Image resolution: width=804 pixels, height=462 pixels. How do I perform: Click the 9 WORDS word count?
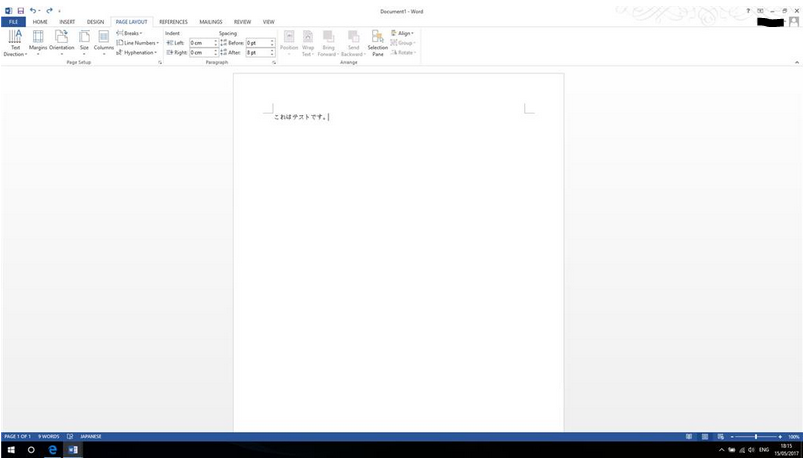click(49, 436)
